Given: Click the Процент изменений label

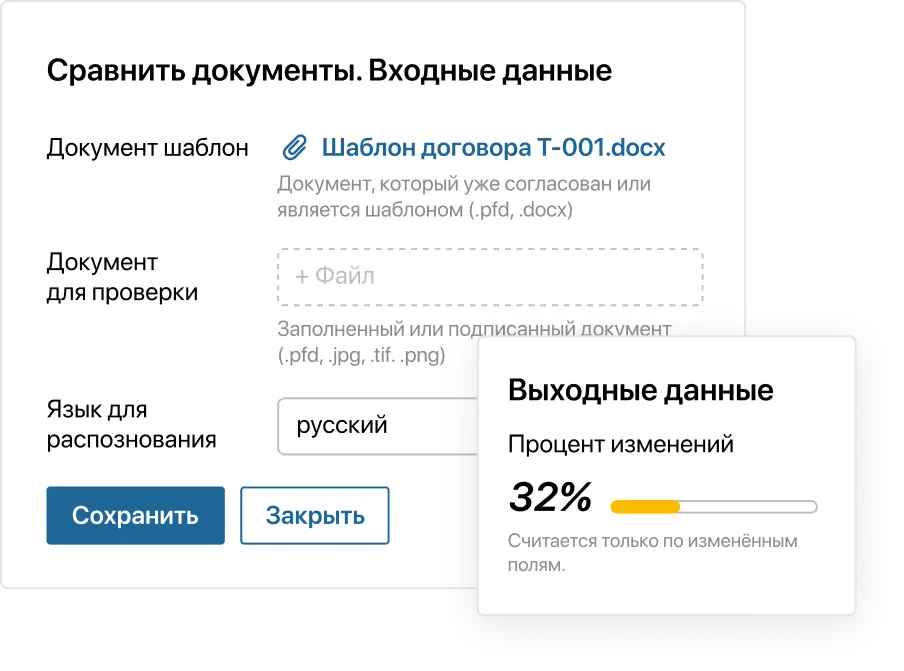Looking at the screenshot, I should pyautogui.click(x=620, y=444).
